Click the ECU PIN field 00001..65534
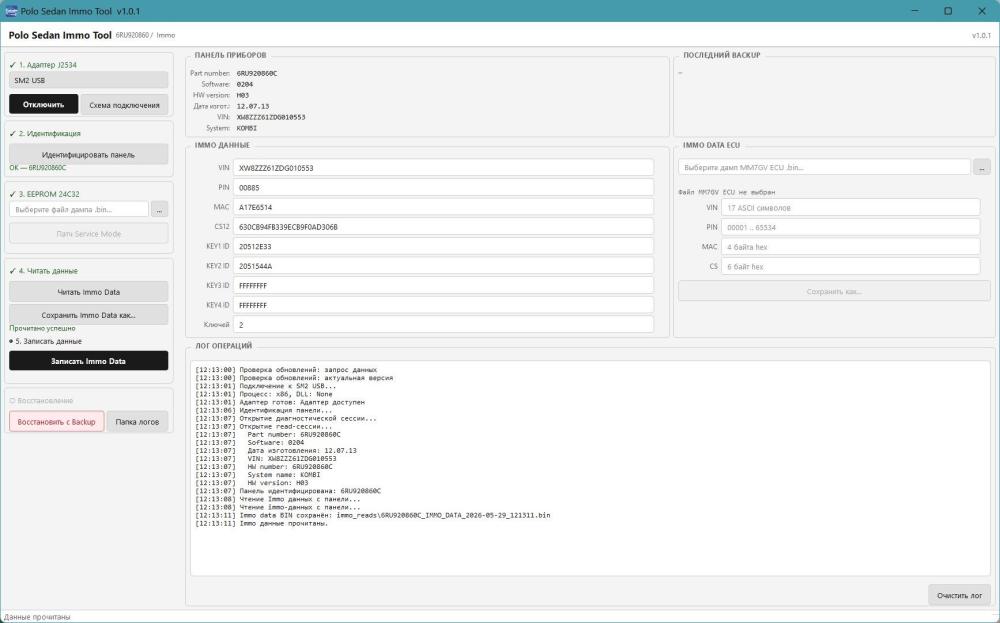1000x623 pixels. coord(850,227)
